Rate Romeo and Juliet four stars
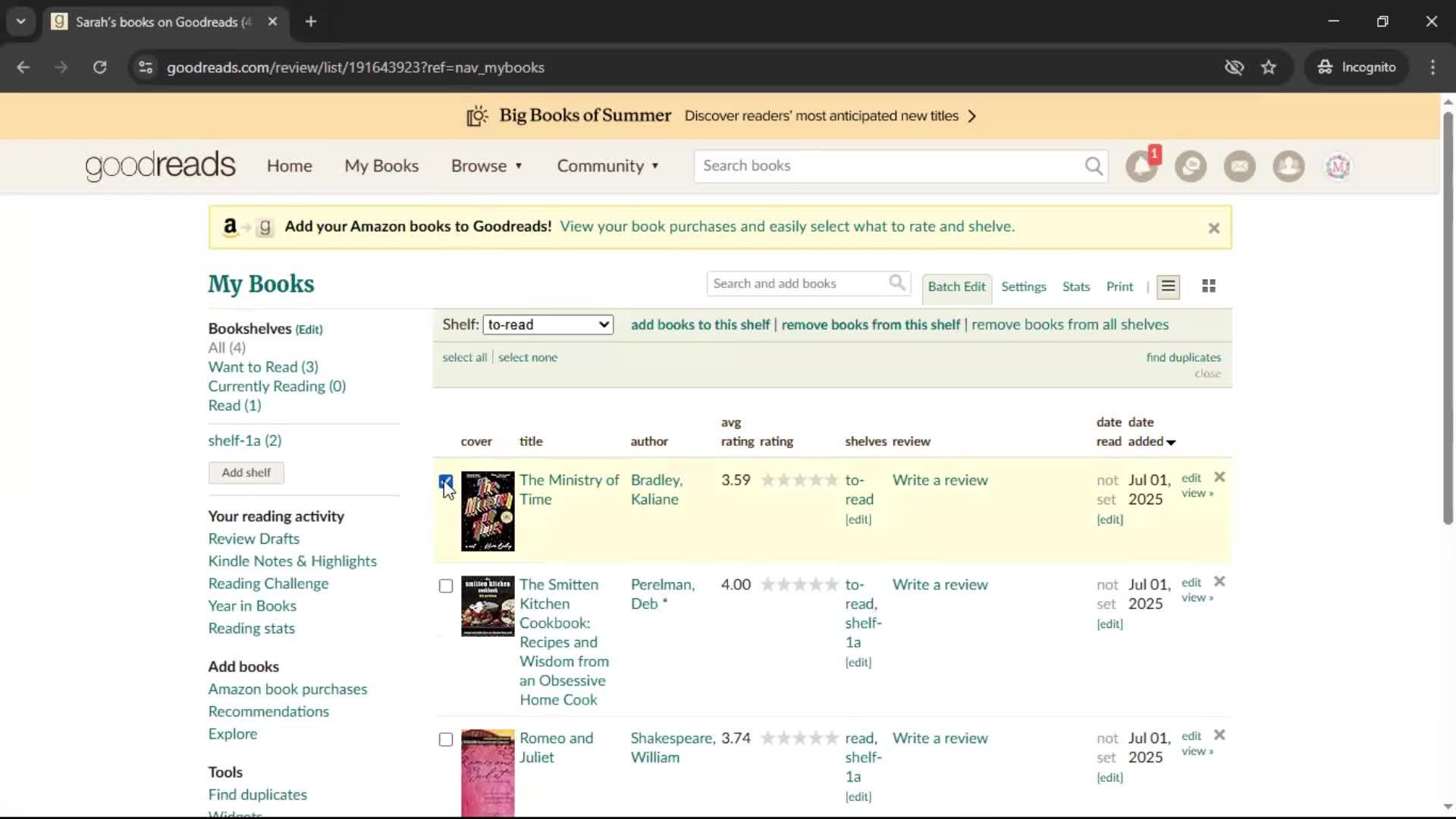 816,738
